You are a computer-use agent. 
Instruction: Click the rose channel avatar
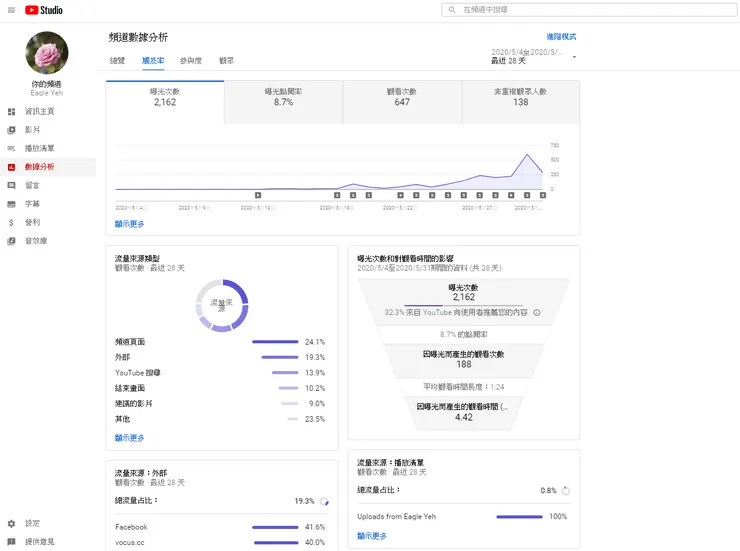[47, 53]
